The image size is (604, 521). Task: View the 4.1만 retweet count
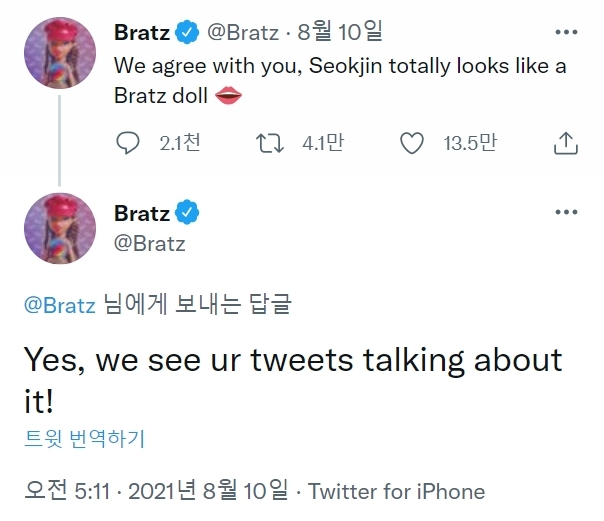tap(322, 144)
